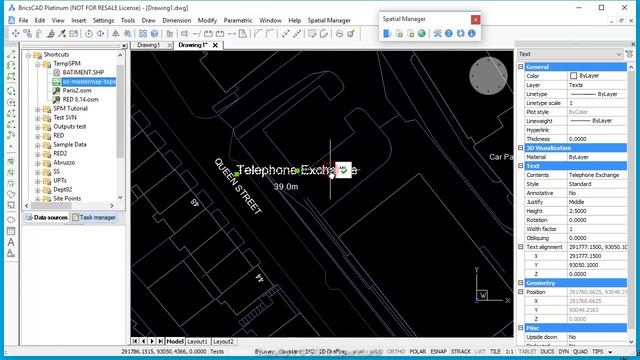
Task: Click the Rotate tool icon in the toolbar
Action: pyautogui.click(x=89, y=33)
